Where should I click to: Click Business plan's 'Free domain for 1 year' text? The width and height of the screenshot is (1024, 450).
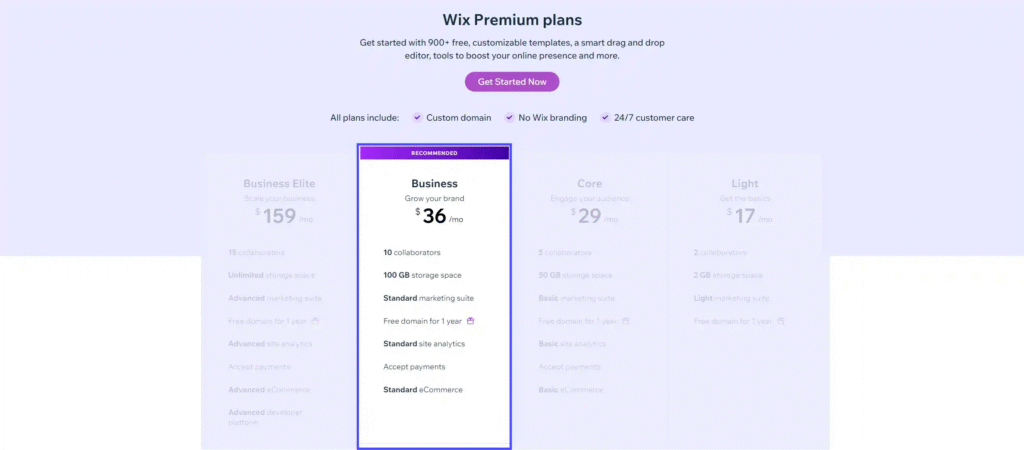(422, 321)
